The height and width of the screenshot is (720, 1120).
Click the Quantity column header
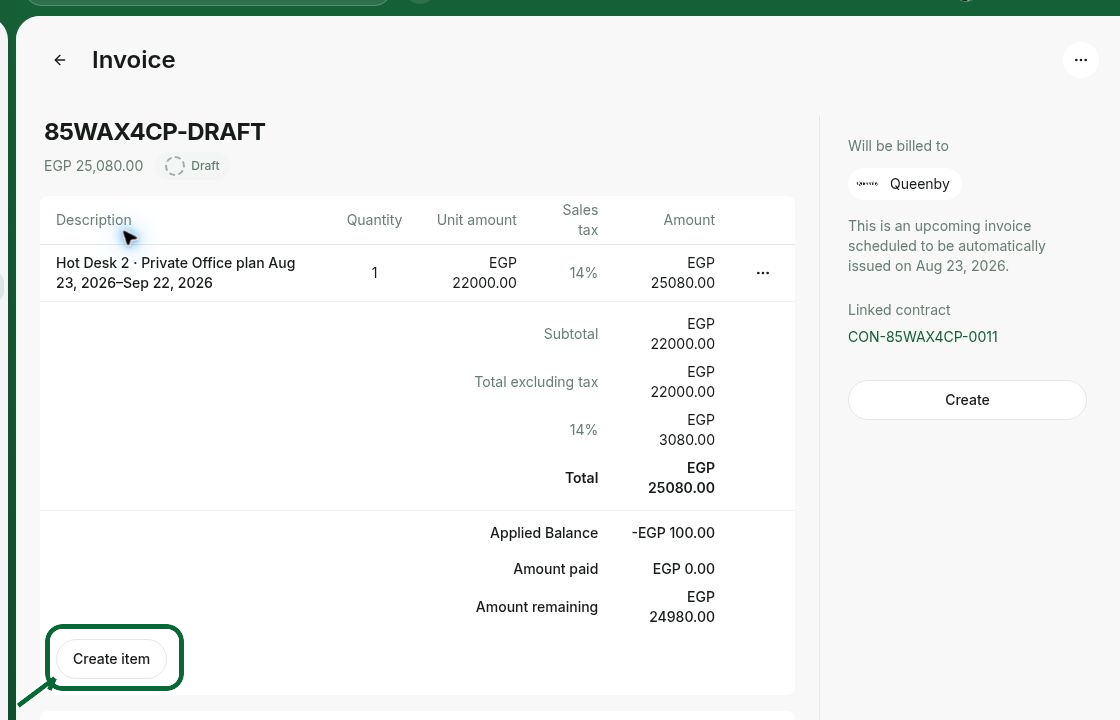click(x=374, y=220)
